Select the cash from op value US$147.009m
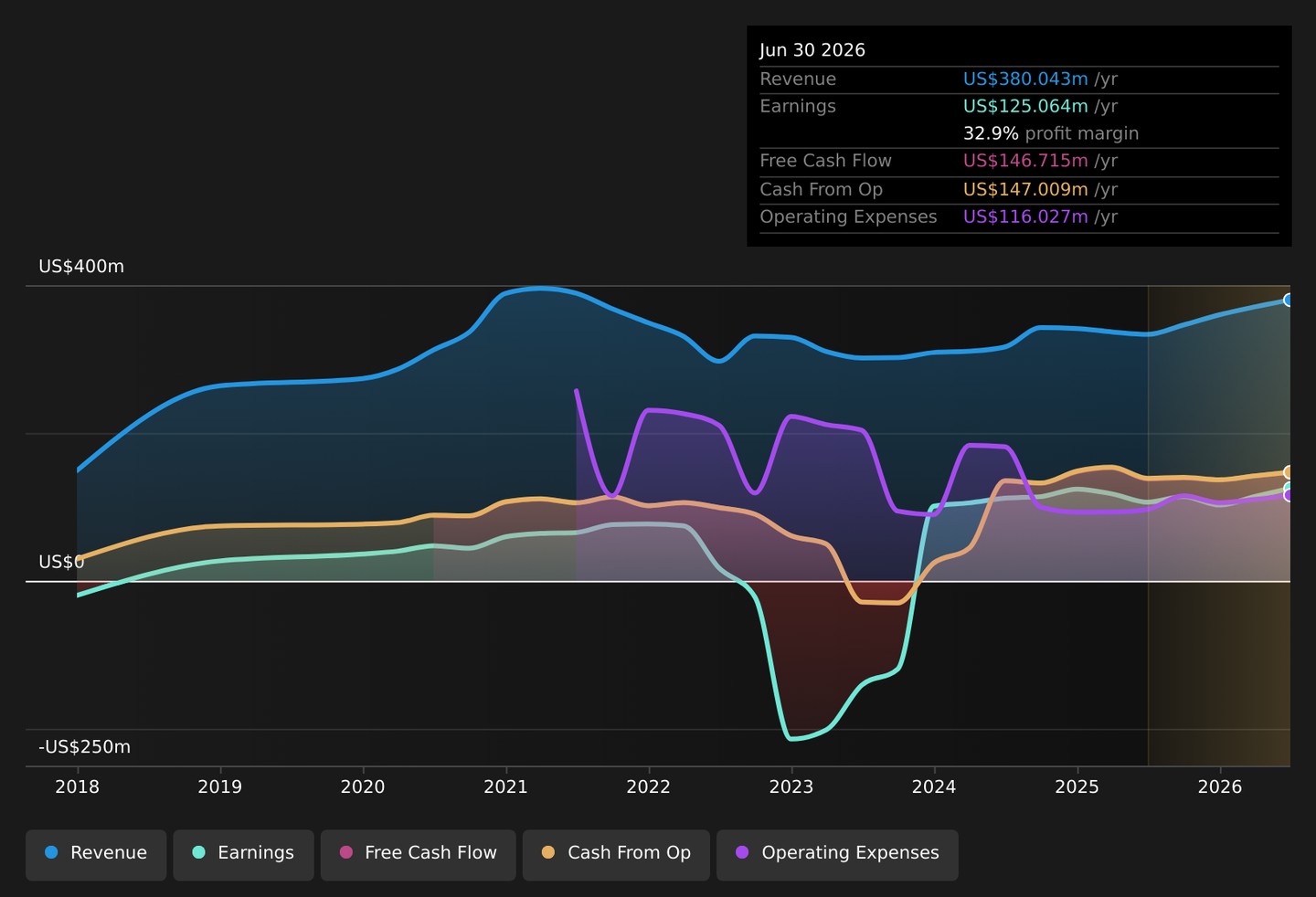Image resolution: width=1316 pixels, height=897 pixels. [1025, 189]
